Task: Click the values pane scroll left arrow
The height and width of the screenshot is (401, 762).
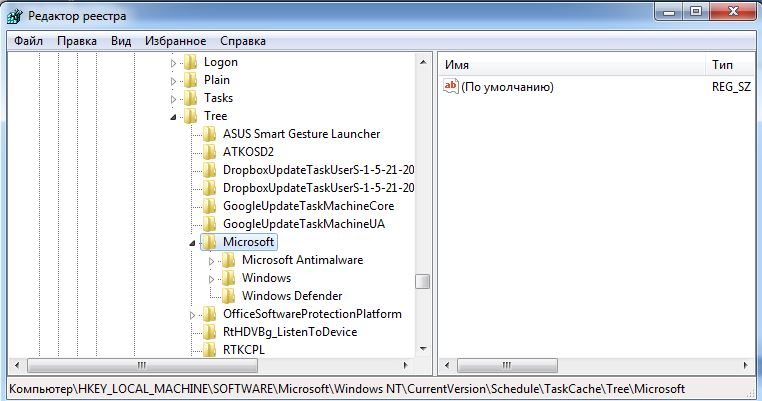Action: click(447, 365)
